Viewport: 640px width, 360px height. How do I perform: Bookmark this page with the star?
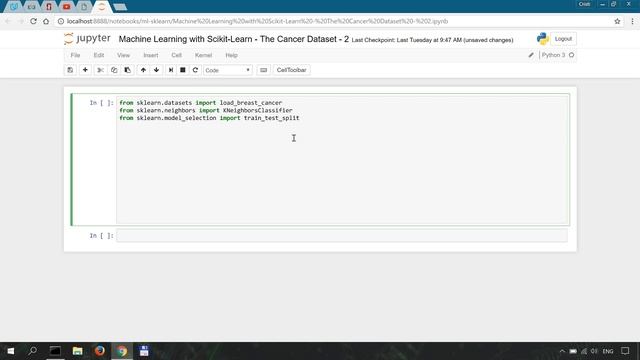(x=617, y=21)
